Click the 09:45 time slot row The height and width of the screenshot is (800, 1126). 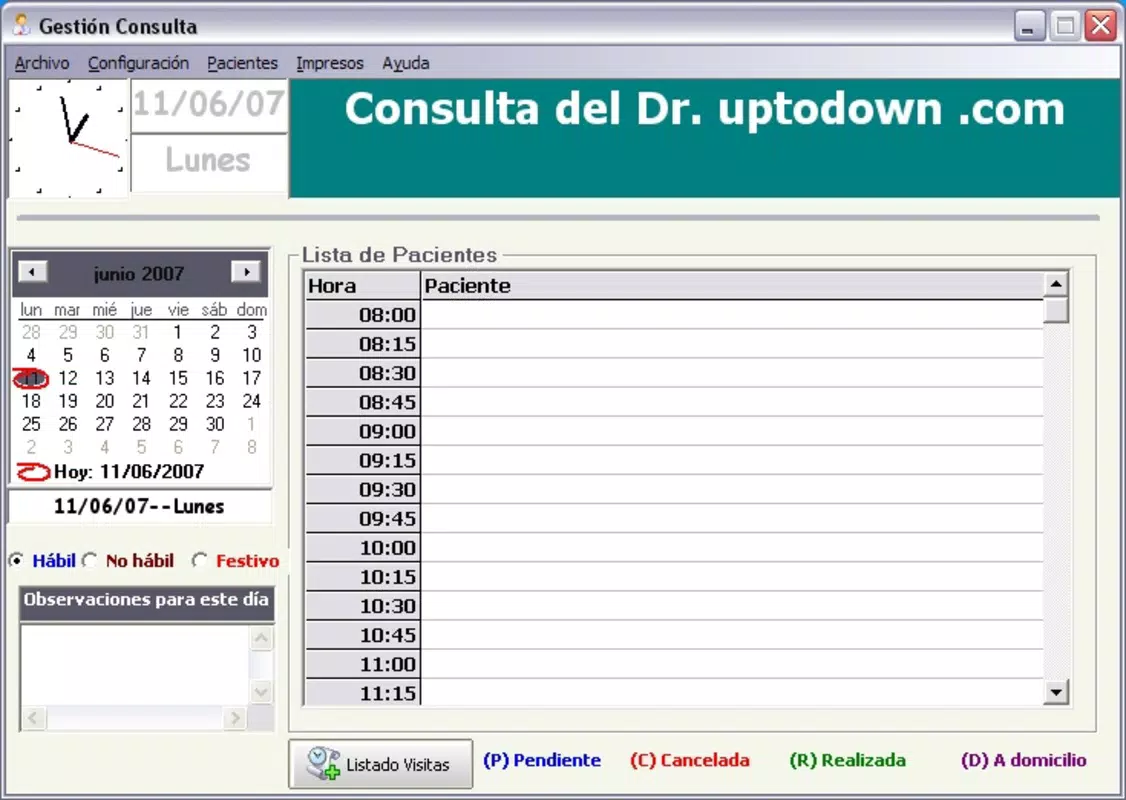tap(674, 518)
